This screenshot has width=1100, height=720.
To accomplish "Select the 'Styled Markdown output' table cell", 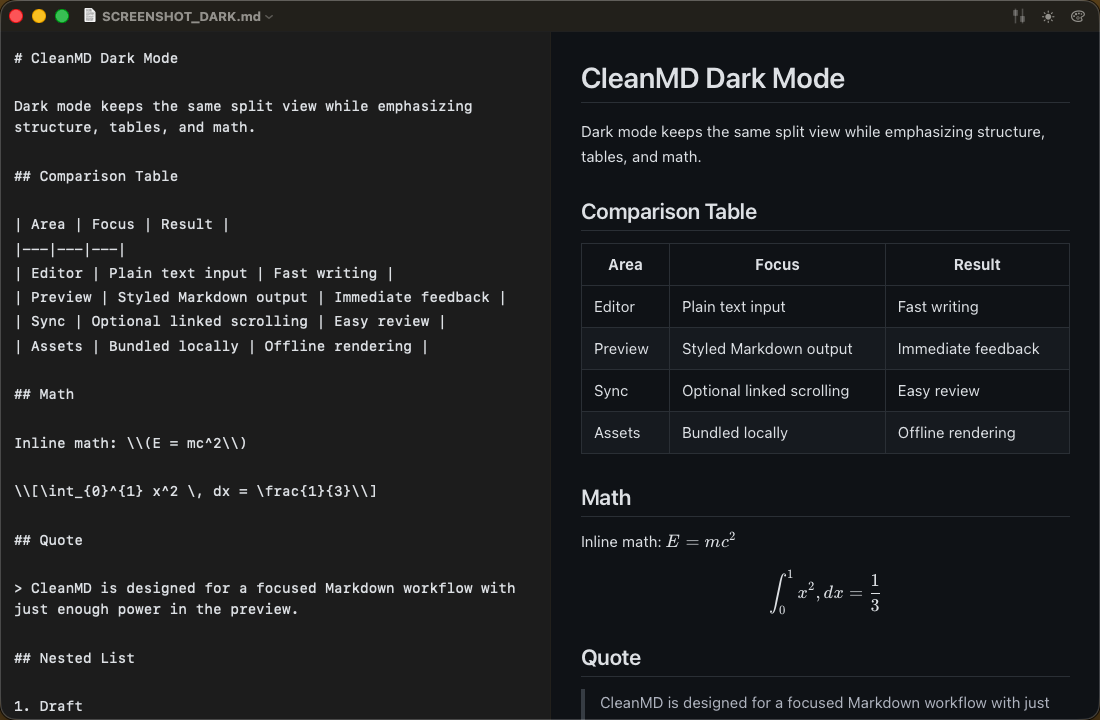I will click(767, 349).
